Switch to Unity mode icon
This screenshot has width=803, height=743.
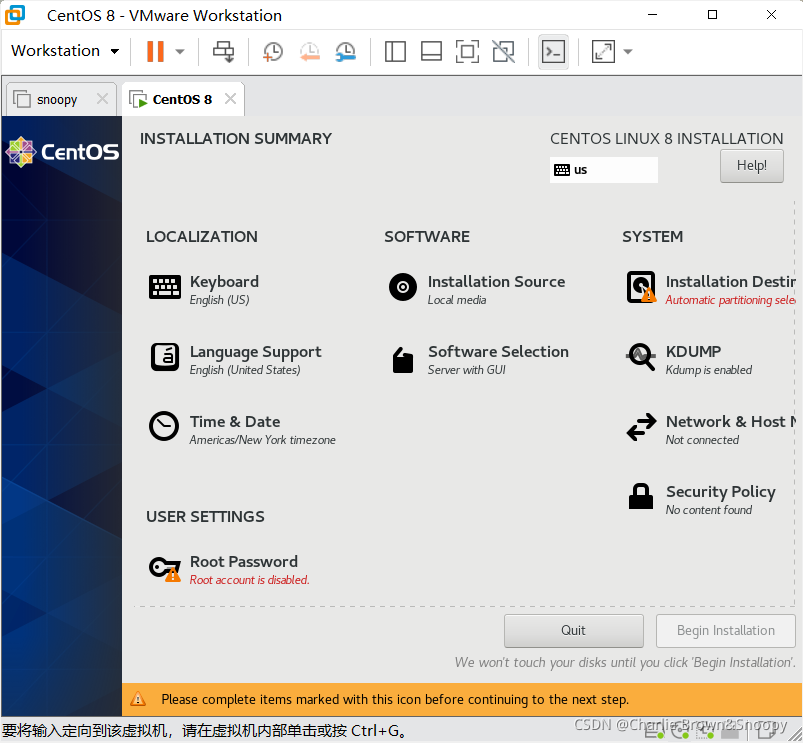[503, 51]
